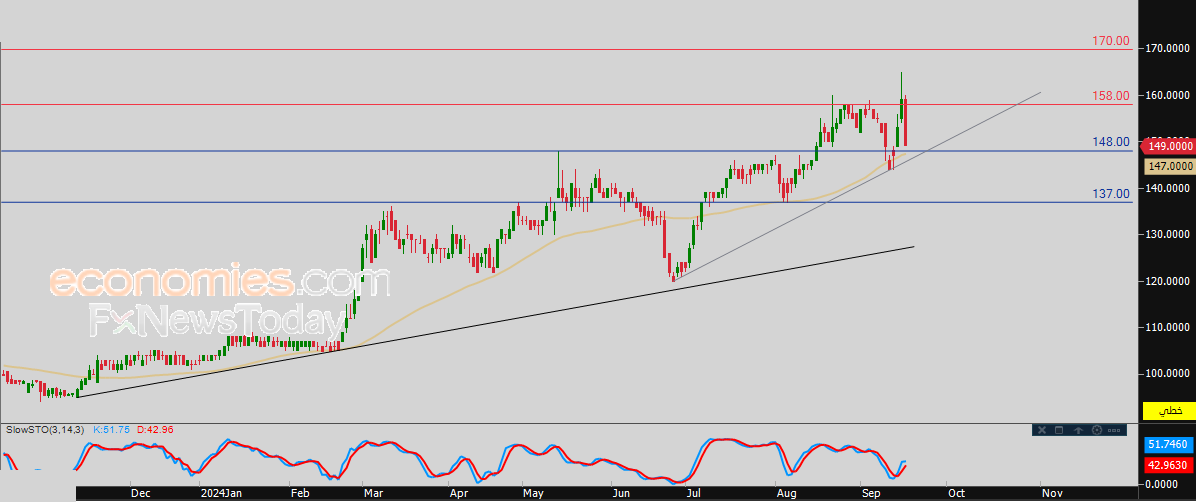Click the red 42.9630 stochastic value tag
1196x502 pixels.
coord(1169,464)
